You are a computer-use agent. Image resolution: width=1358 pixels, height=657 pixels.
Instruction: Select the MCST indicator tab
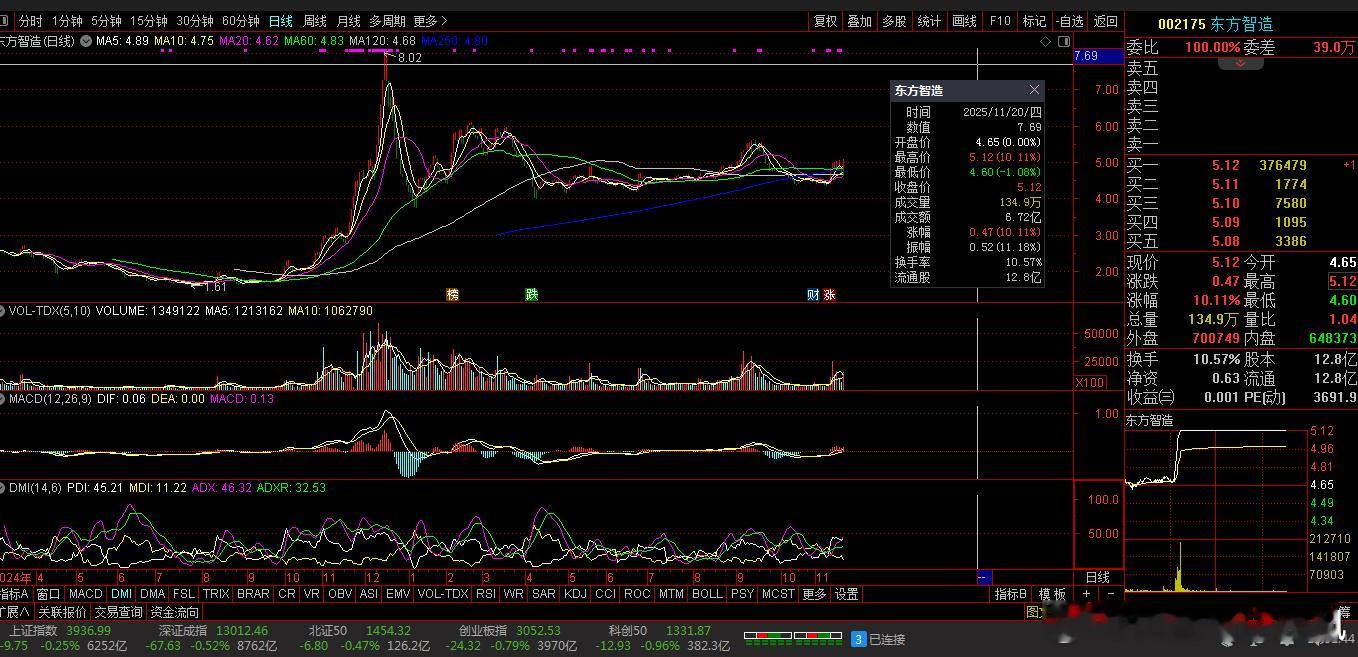point(778,593)
